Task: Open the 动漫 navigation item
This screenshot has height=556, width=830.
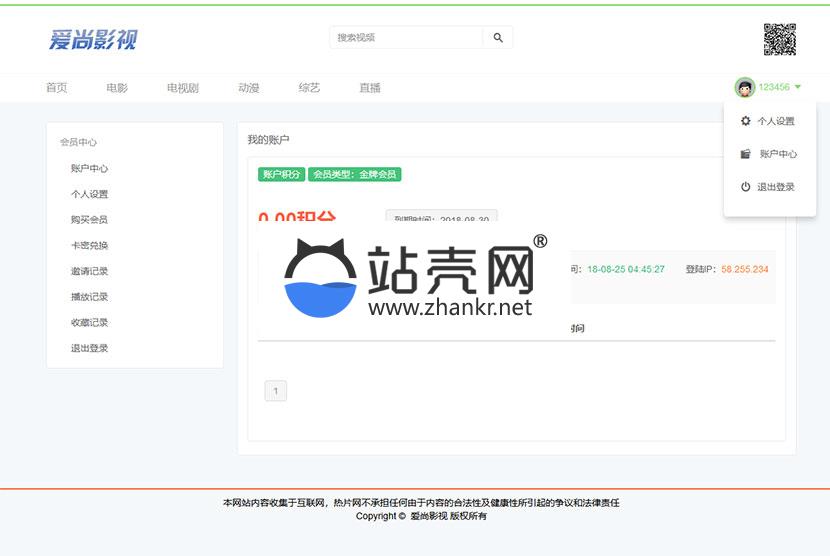Action: pyautogui.click(x=249, y=88)
